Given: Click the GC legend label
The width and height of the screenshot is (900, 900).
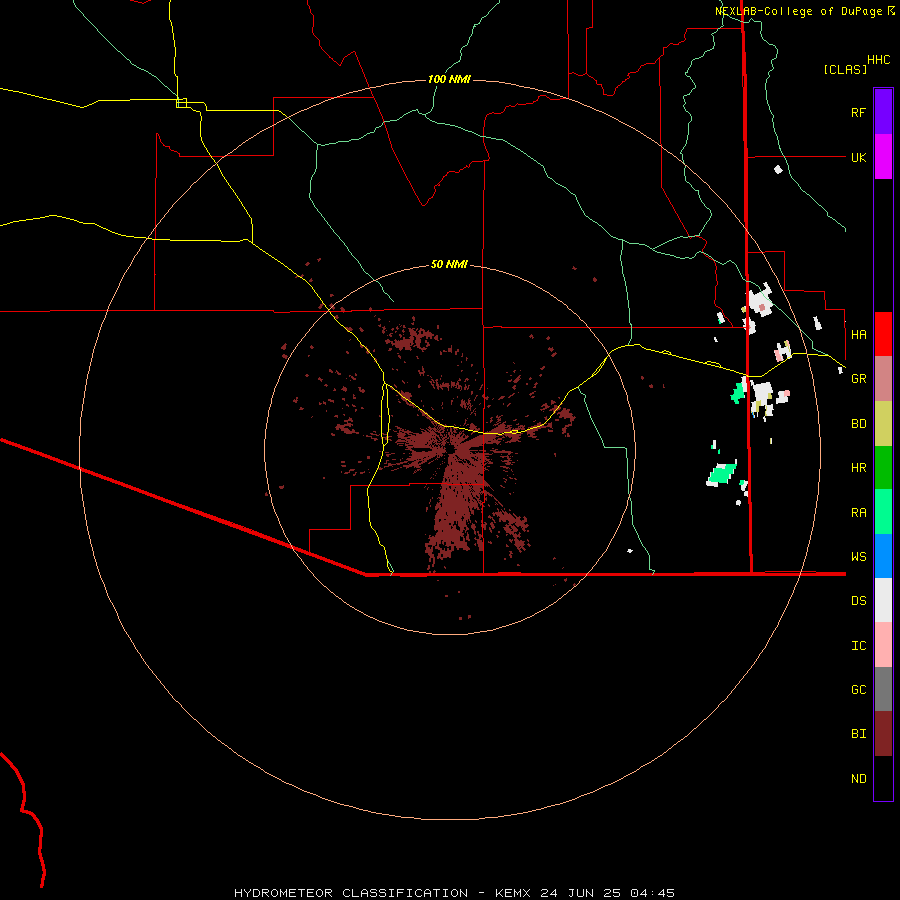Looking at the screenshot, I should (858, 689).
